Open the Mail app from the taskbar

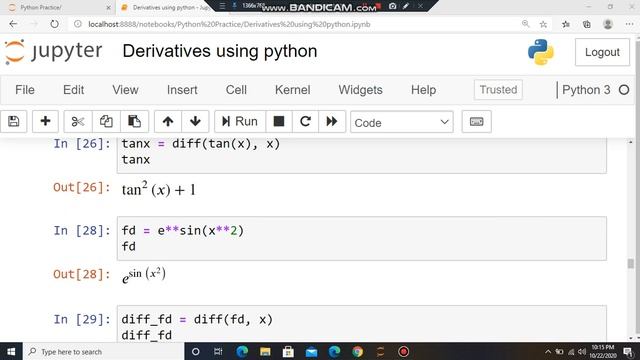click(x=311, y=351)
